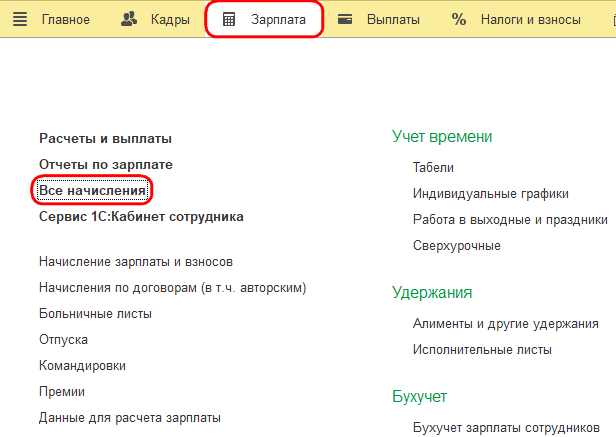Open Табели under Учет времени
Image resolution: width=616 pixels, height=437 pixels.
(x=433, y=168)
